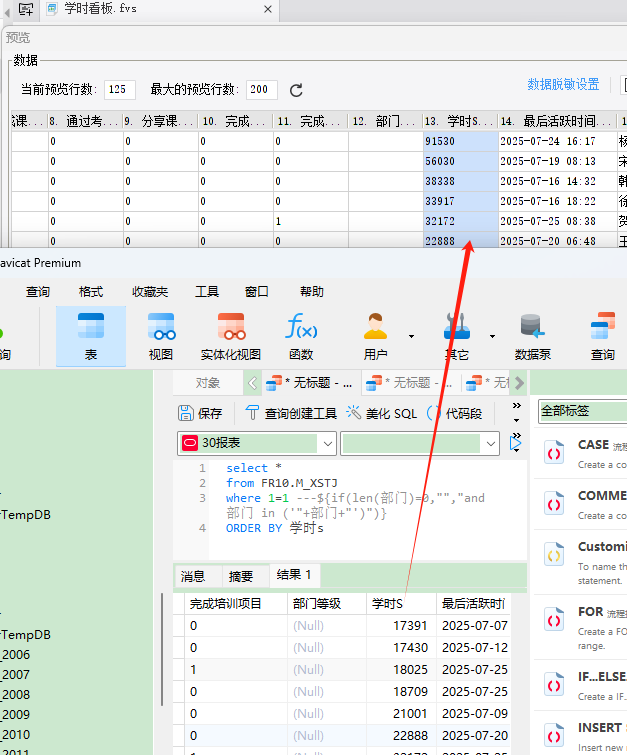Screen dimensions: 627x755
Task: Open the 窗口 menu in Navicat
Action: 257,292
